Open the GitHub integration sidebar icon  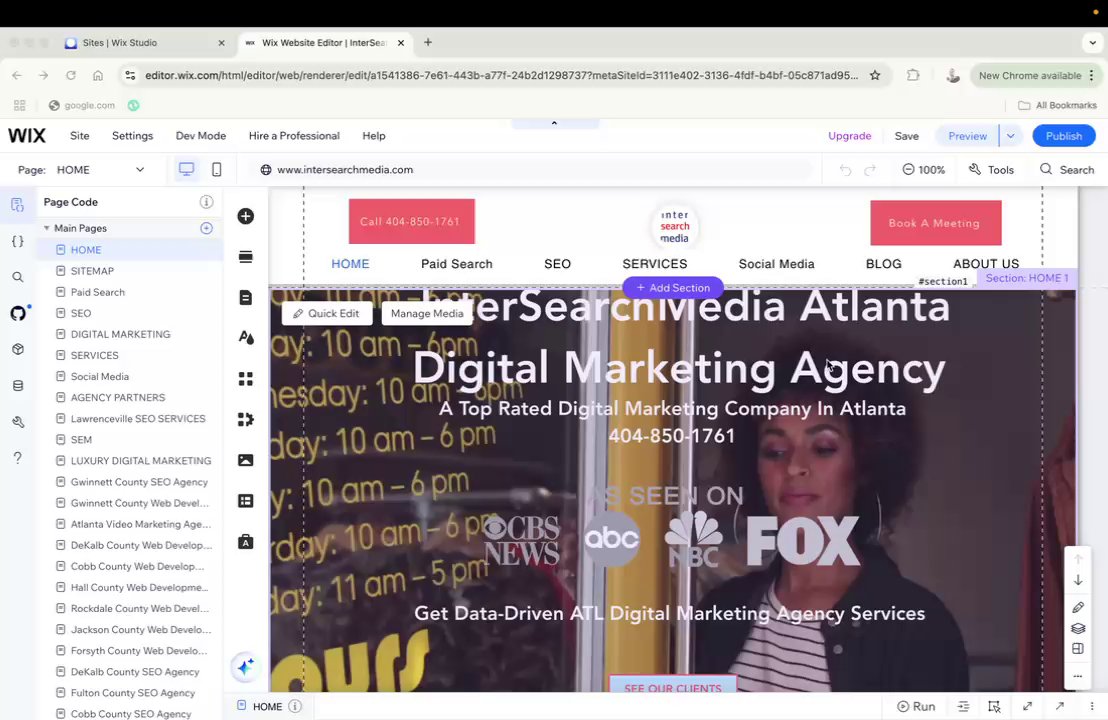click(18, 313)
